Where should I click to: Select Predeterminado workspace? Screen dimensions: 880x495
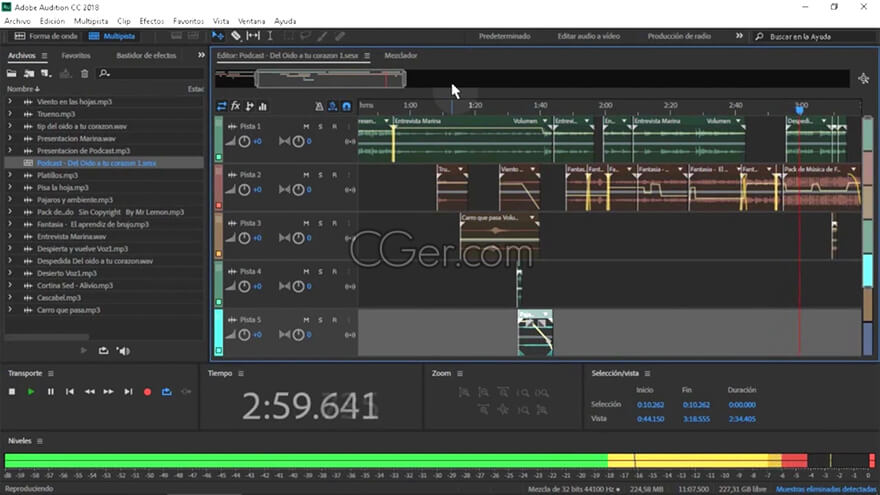505,36
